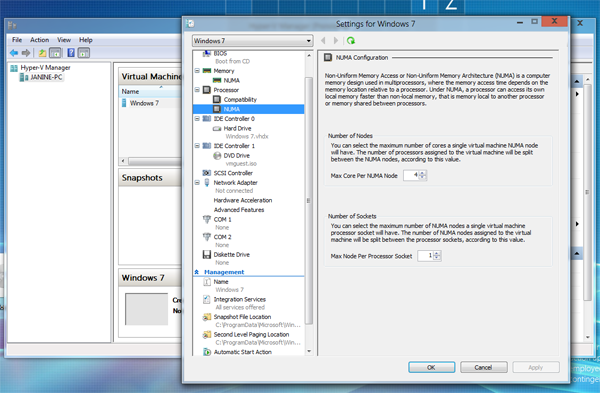The image size is (600, 393).
Task: Click Cancel in the Settings dialog
Action: tap(483, 367)
